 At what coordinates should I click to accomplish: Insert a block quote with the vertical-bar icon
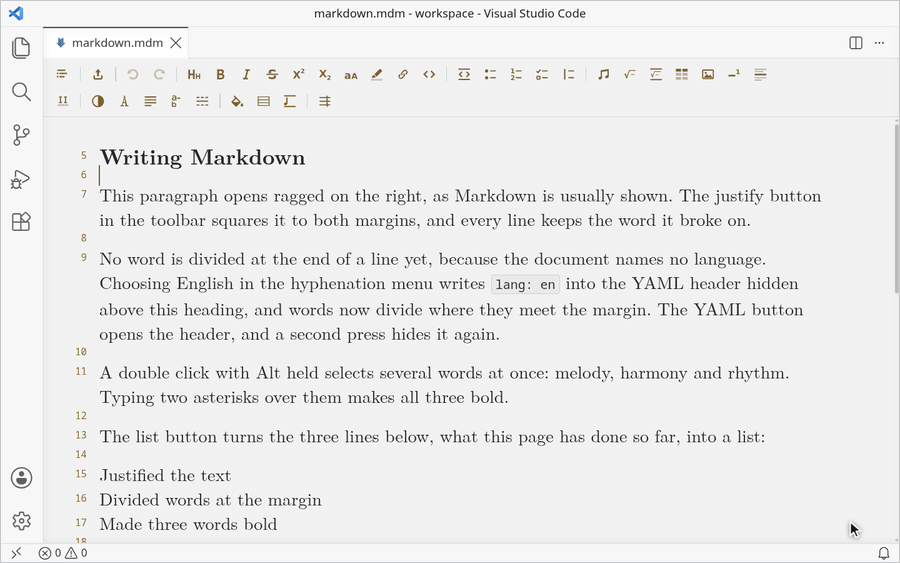[568, 74]
